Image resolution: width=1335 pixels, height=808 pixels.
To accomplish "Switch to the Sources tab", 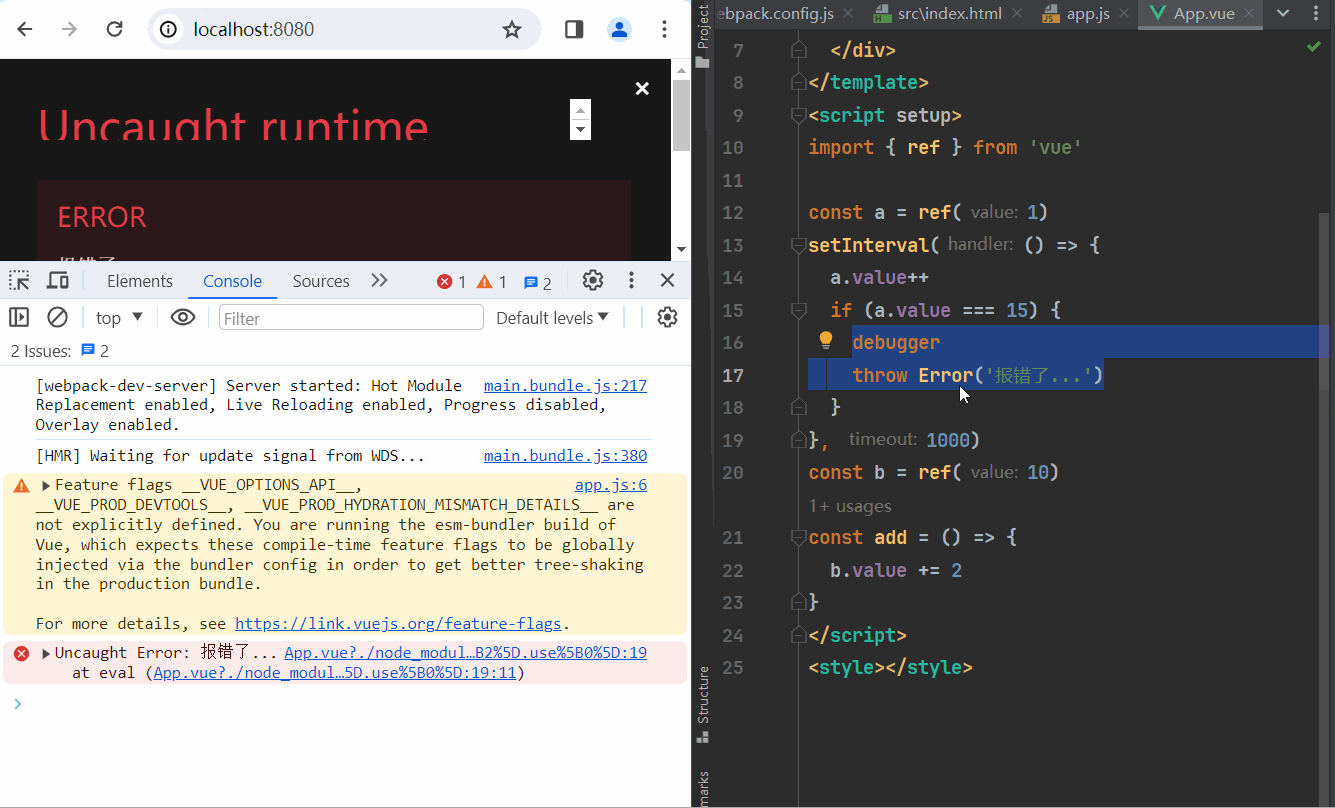I will pos(321,281).
